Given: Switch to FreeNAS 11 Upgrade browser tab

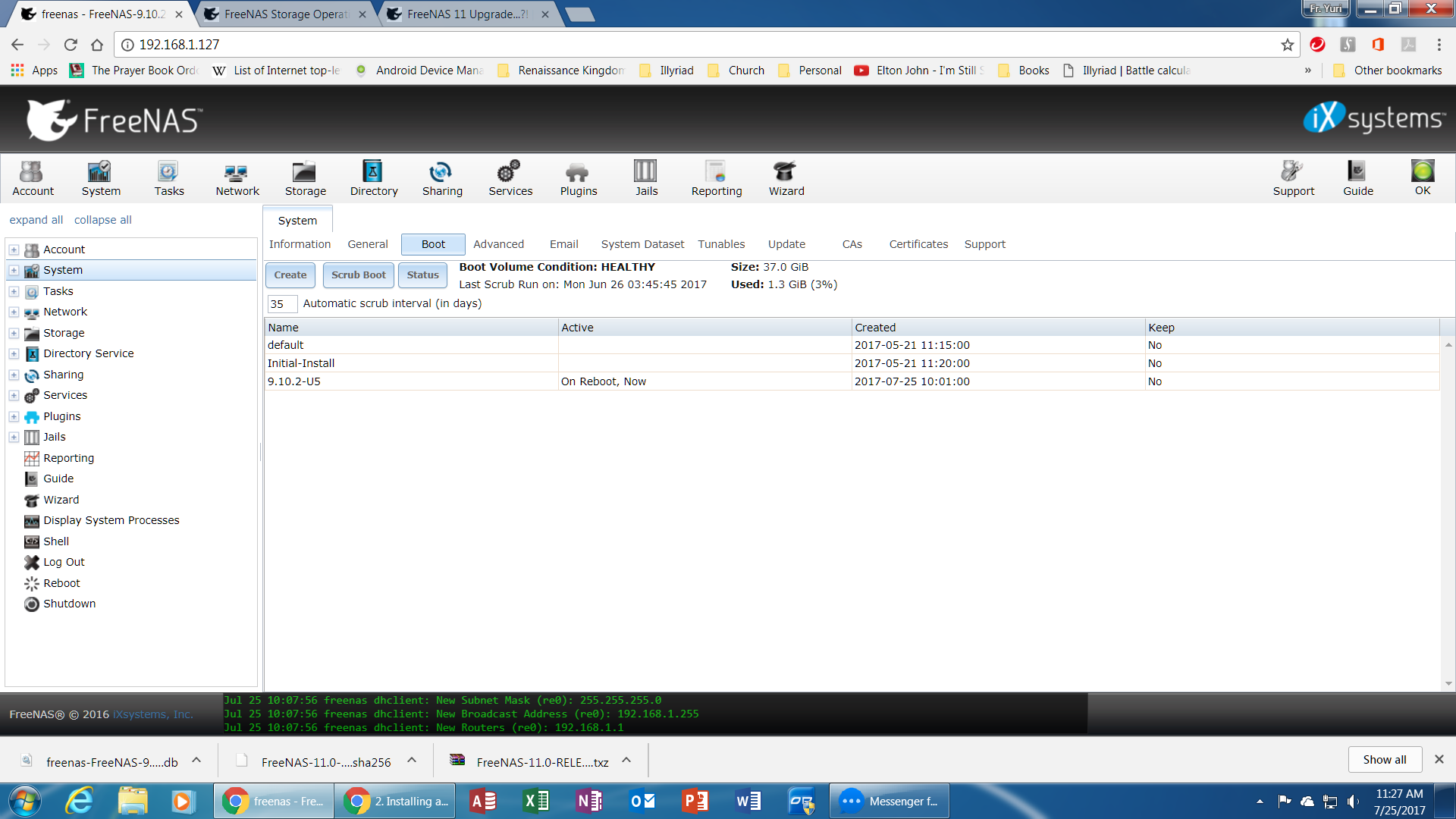Looking at the screenshot, I should coord(469,14).
